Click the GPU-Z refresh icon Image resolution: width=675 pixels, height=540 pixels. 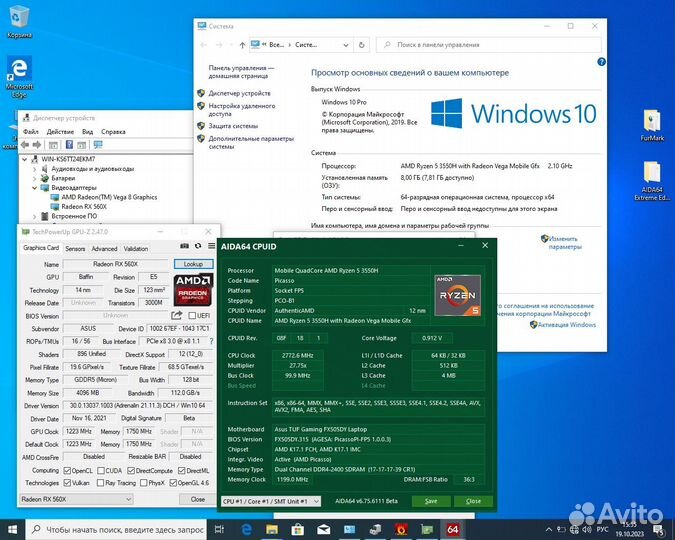[197, 247]
